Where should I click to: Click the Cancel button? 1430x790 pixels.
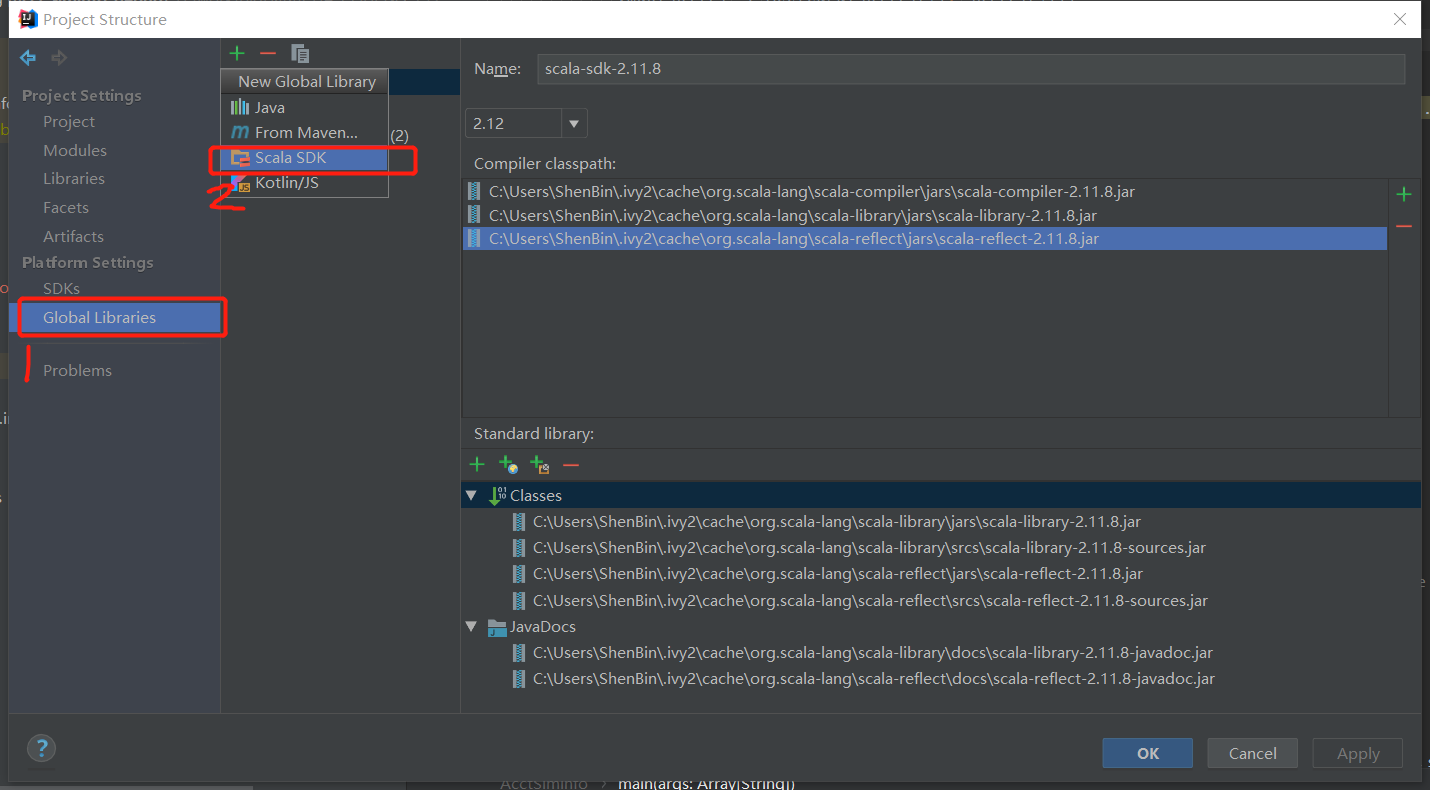(1252, 753)
